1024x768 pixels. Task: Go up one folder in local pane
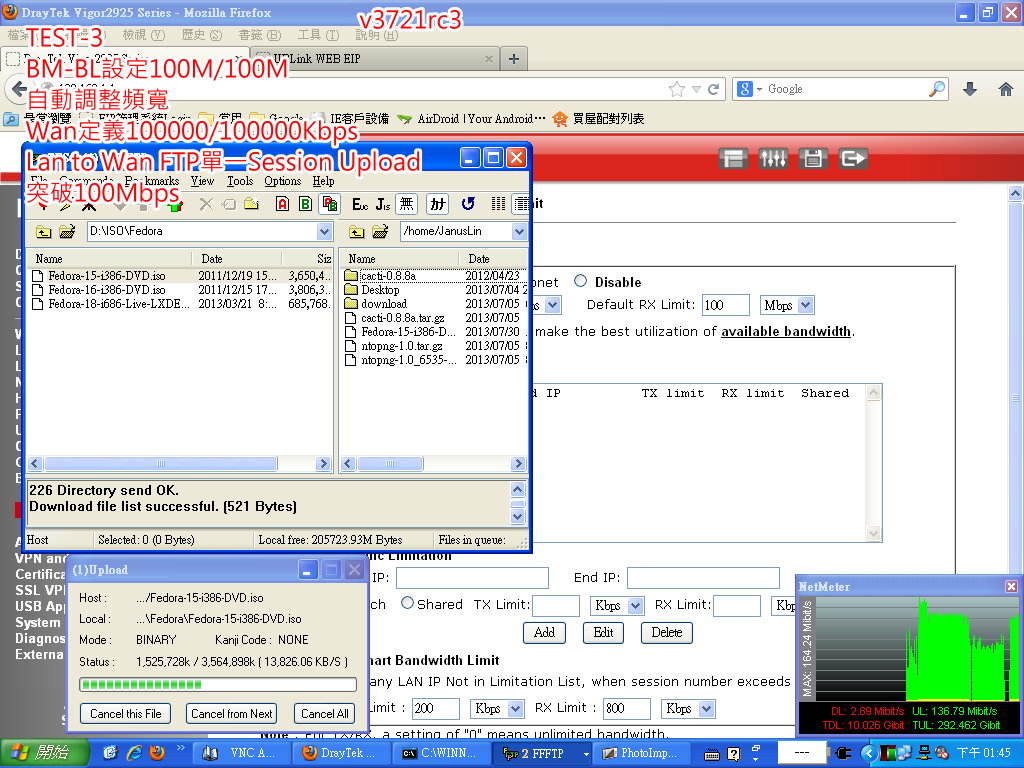(44, 231)
